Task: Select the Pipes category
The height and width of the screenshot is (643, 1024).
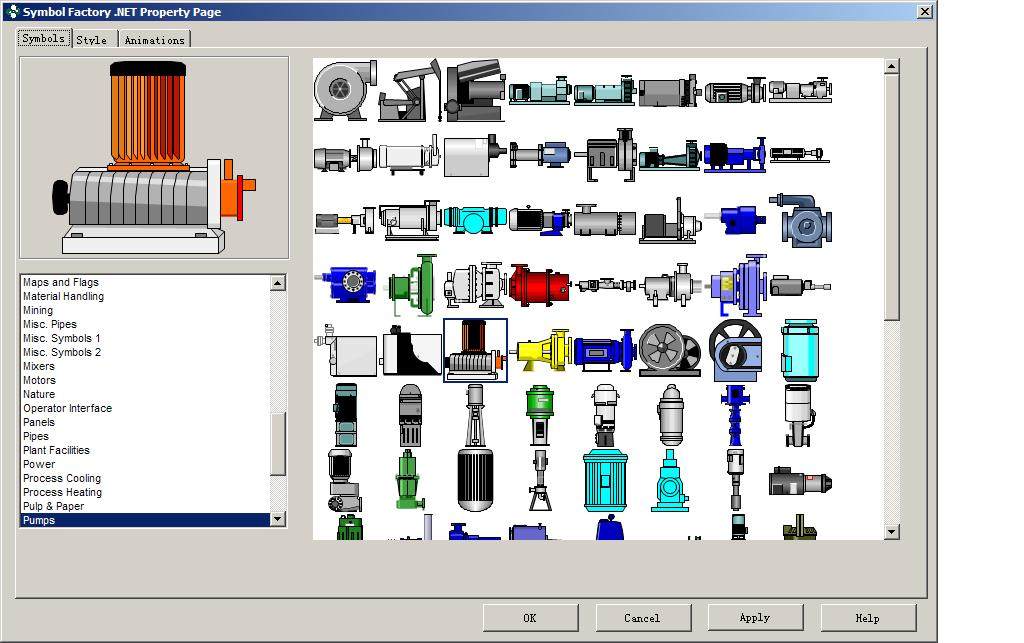Action: pos(35,436)
